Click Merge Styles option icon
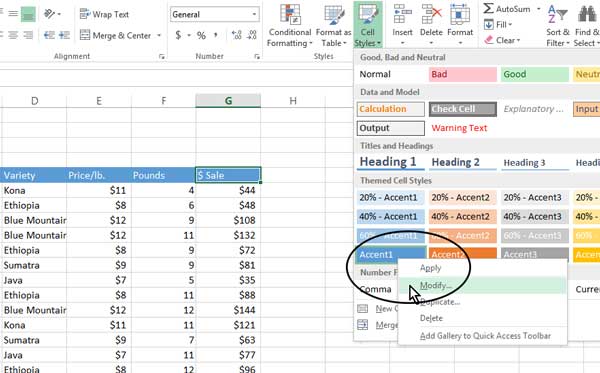Viewport: 600px width, 373px height. (362, 325)
